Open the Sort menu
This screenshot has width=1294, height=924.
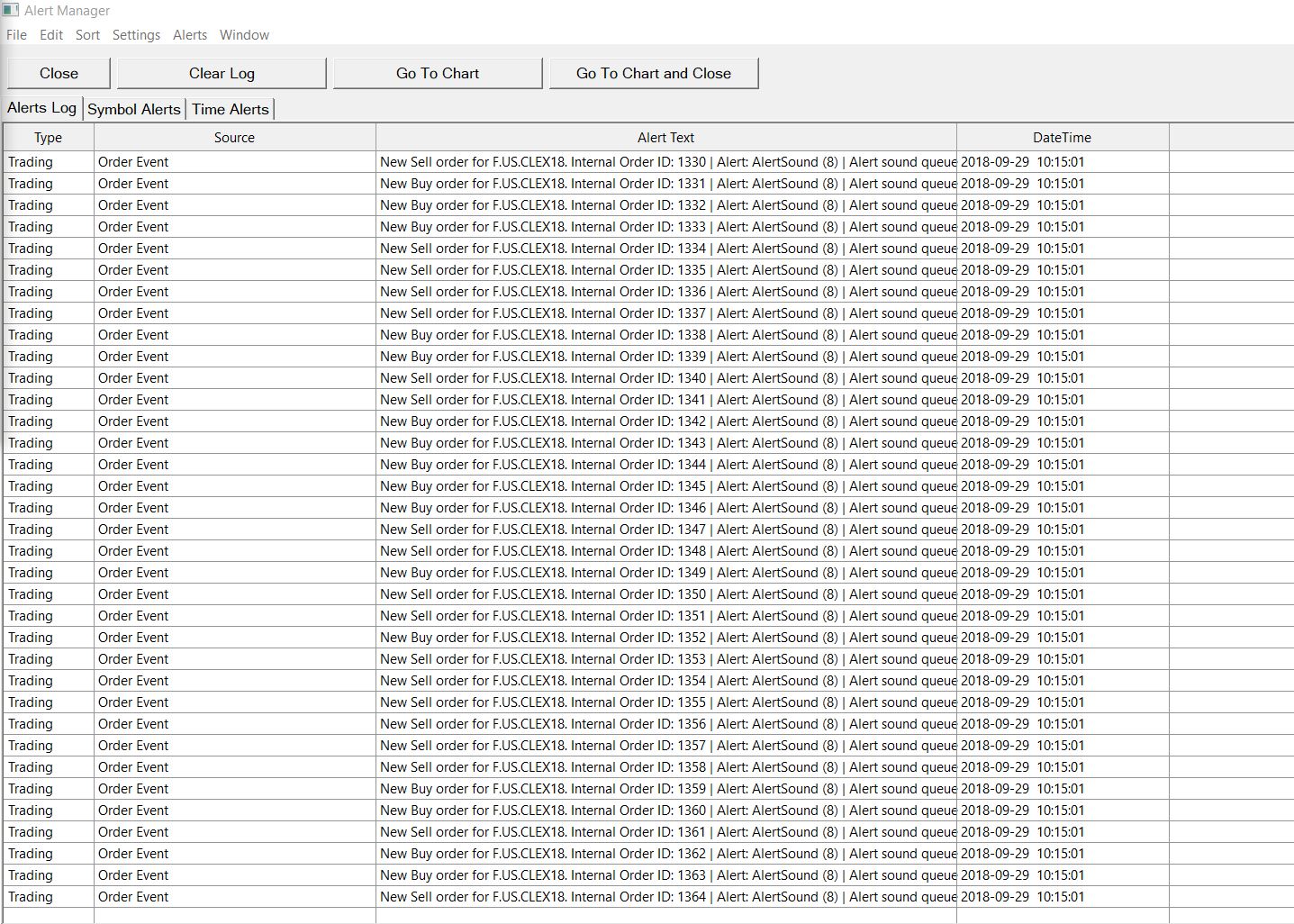coord(87,35)
